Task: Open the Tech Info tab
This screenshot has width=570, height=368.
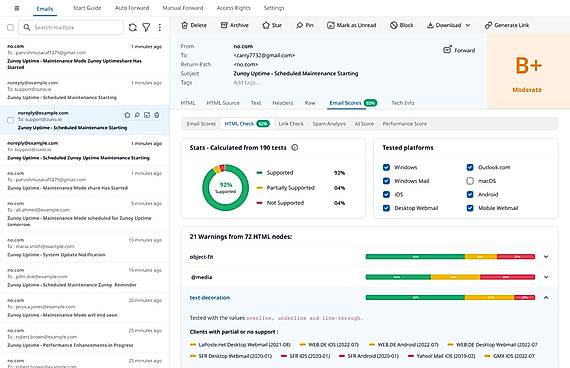Action: [x=403, y=103]
